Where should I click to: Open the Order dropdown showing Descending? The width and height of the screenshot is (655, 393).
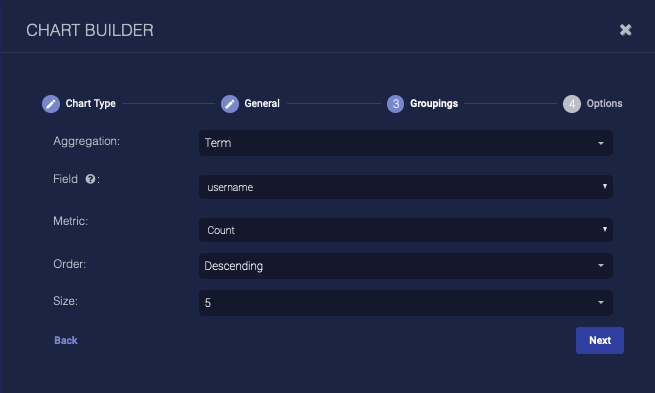point(406,266)
